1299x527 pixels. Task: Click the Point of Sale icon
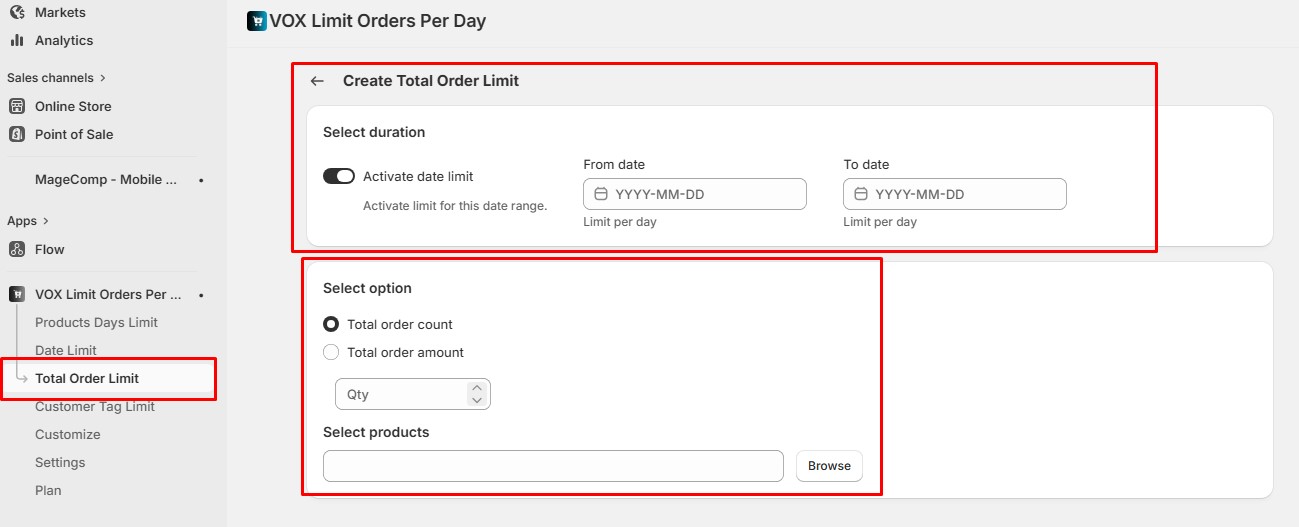click(x=17, y=134)
